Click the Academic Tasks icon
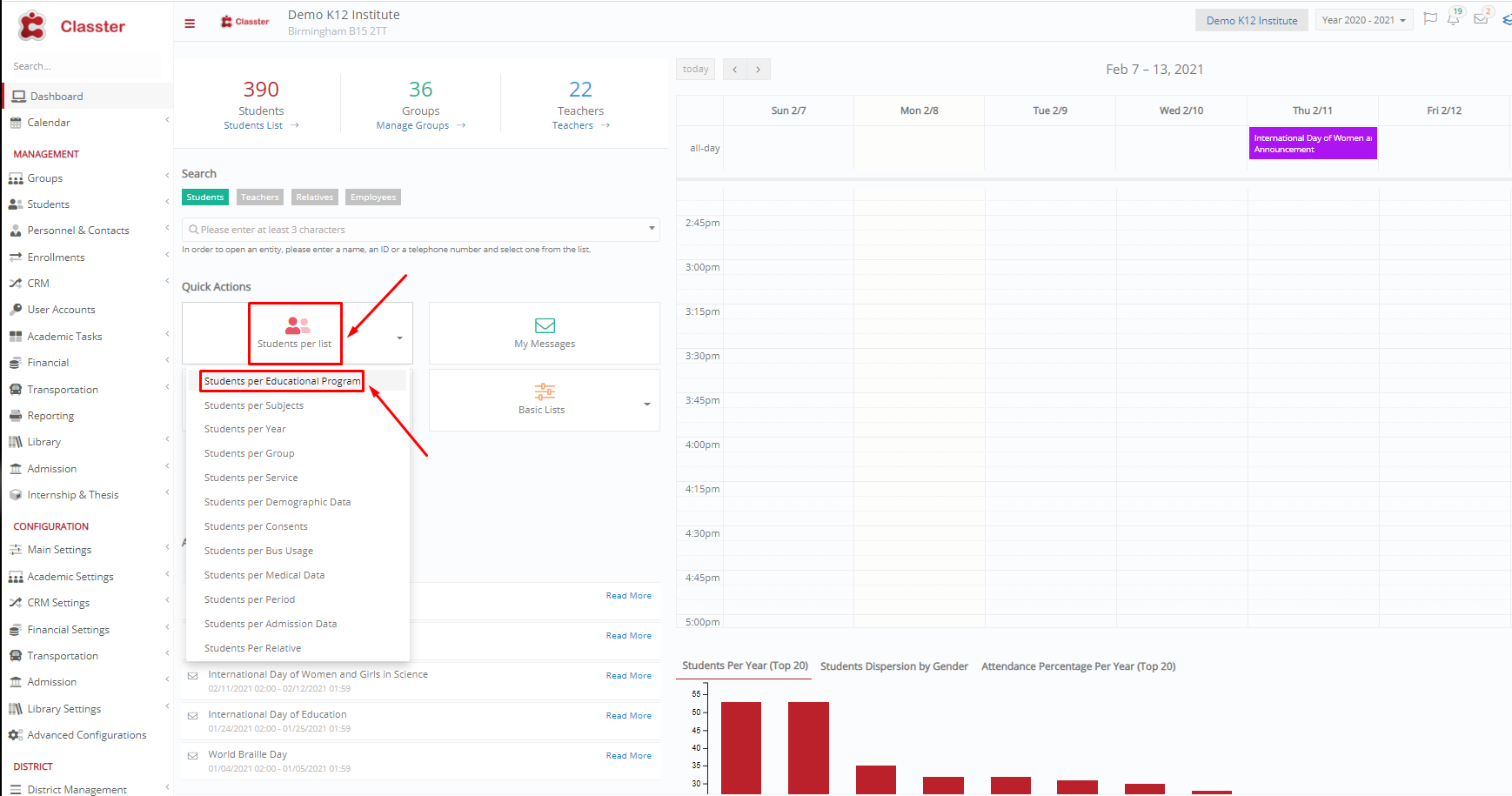 (x=16, y=337)
